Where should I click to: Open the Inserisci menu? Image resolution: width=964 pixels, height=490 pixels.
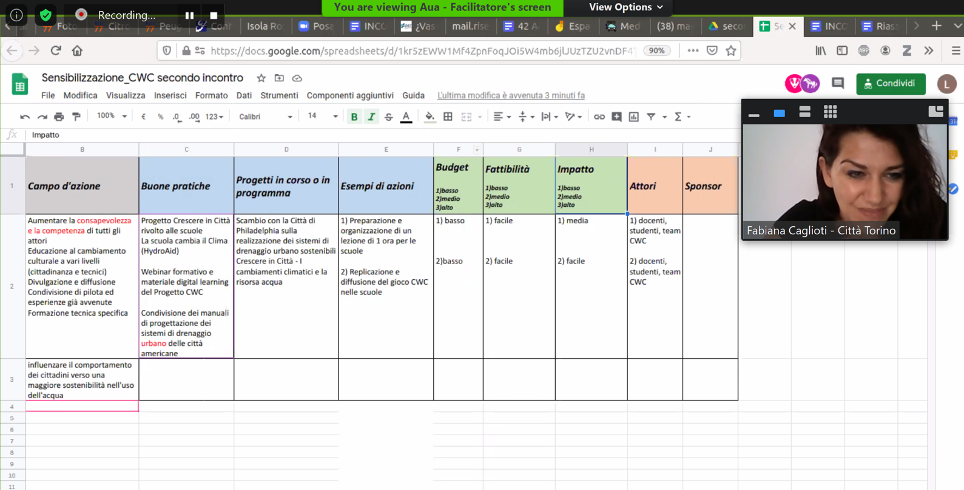(x=170, y=95)
